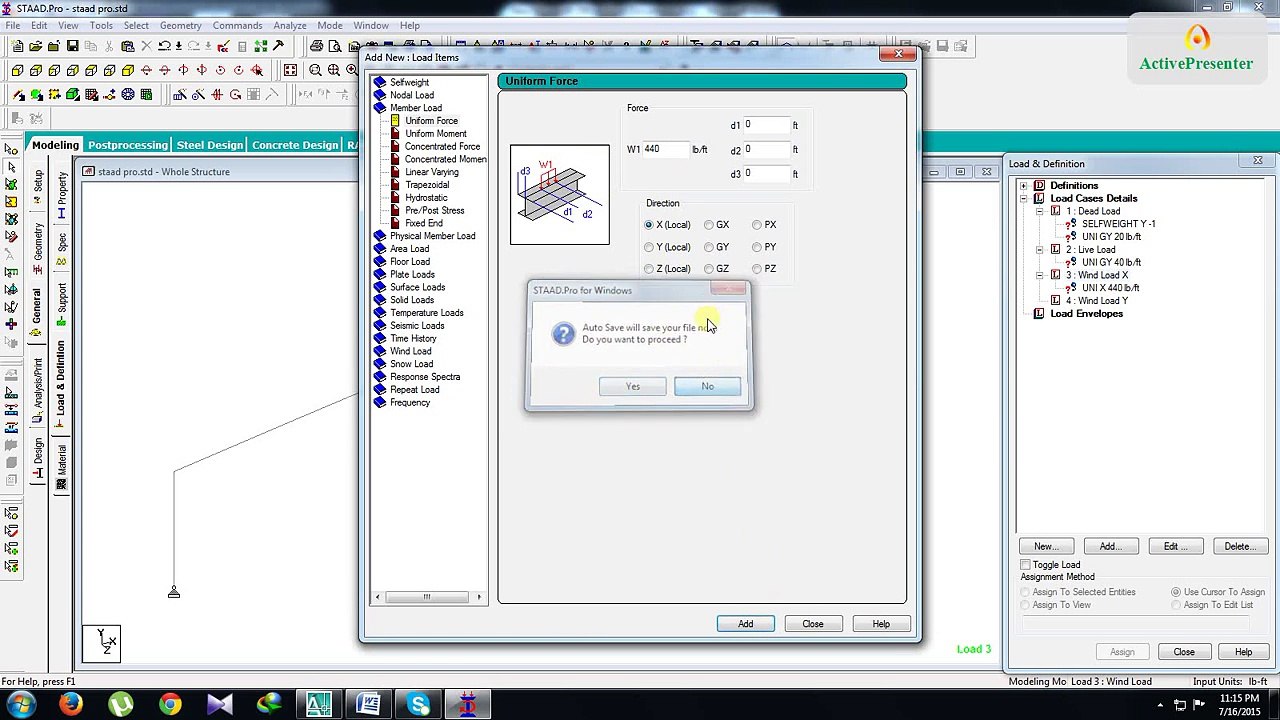Click the Print icon in the toolbar
The image size is (1280, 720).
316,46
